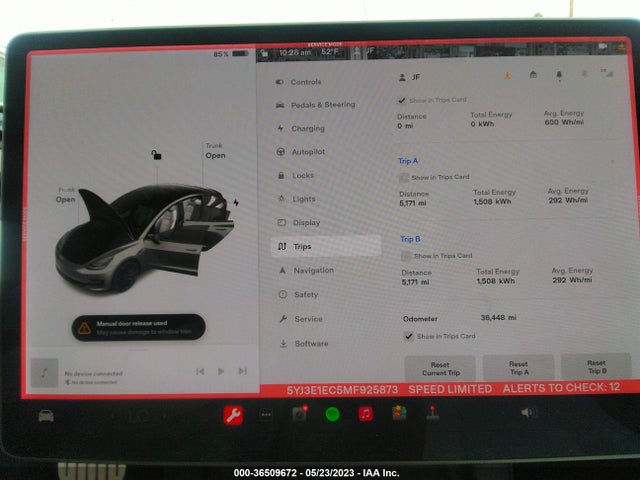Tap the charge port lightning icon
This screenshot has width=640, height=480.
236,202
